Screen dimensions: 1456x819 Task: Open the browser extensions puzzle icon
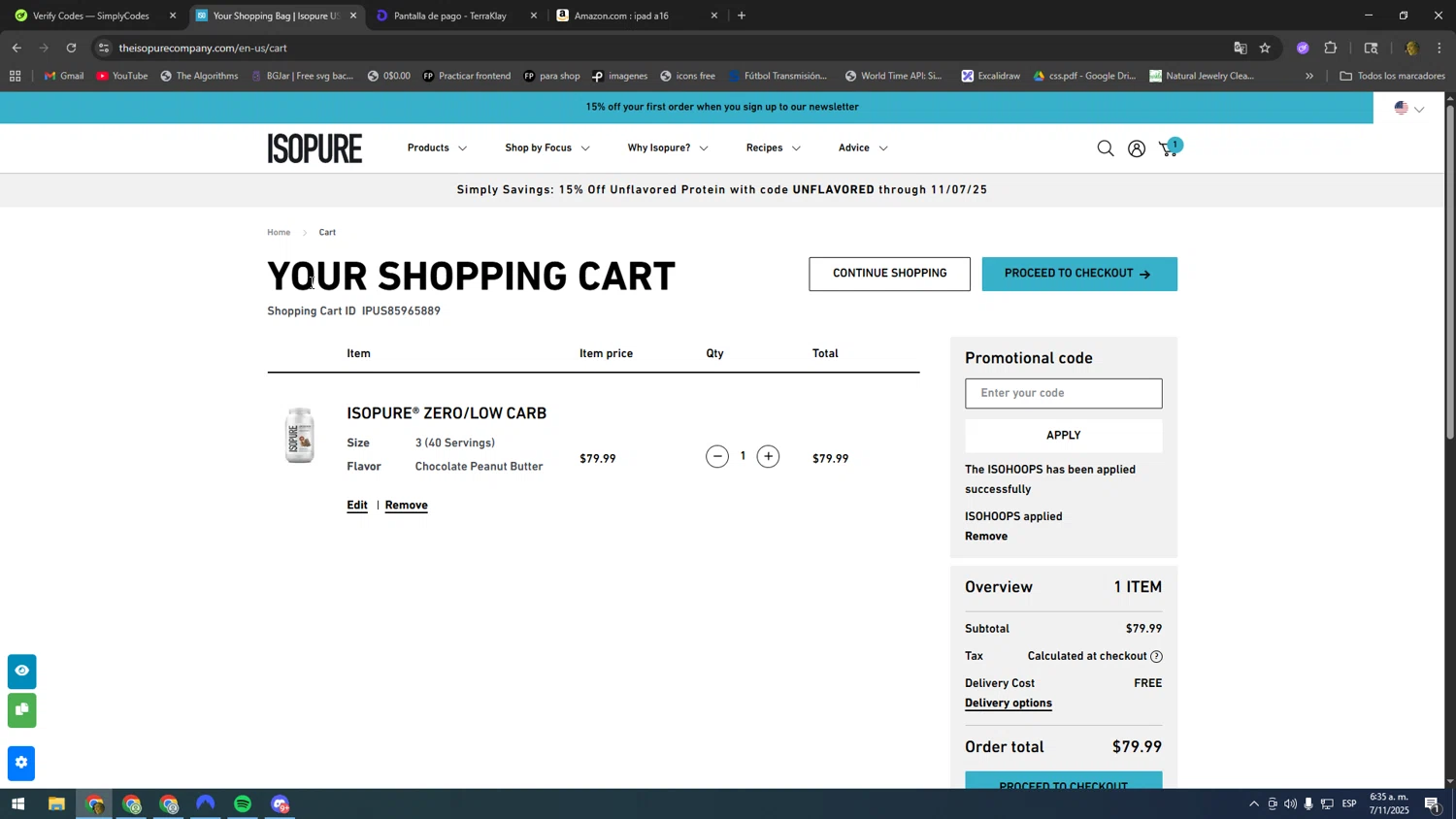tap(1331, 48)
